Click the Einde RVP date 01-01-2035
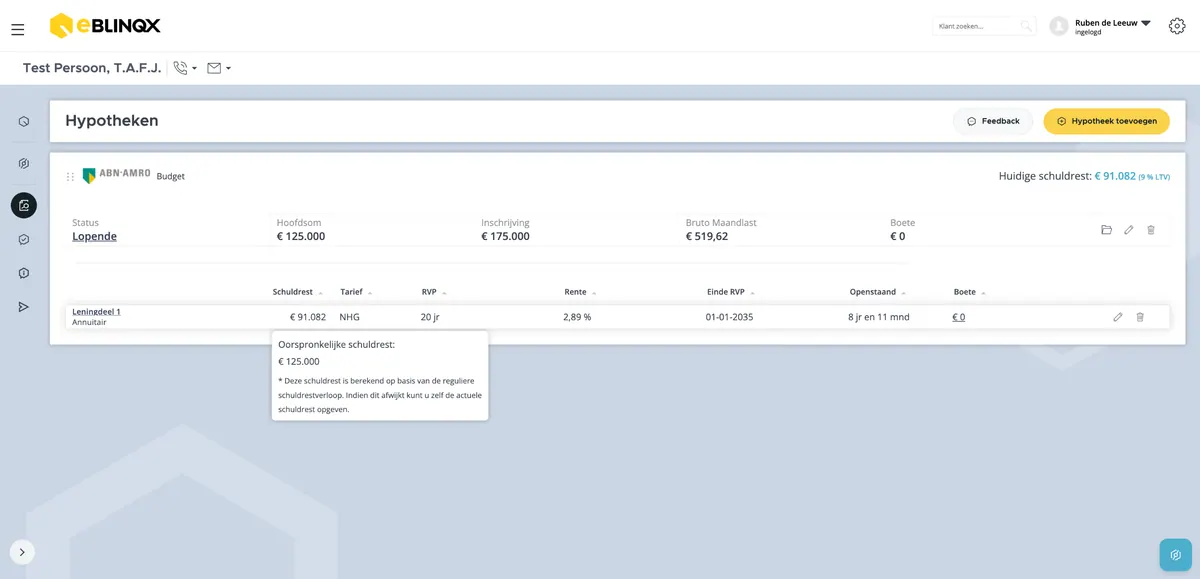This screenshot has width=1200, height=579. (x=729, y=317)
